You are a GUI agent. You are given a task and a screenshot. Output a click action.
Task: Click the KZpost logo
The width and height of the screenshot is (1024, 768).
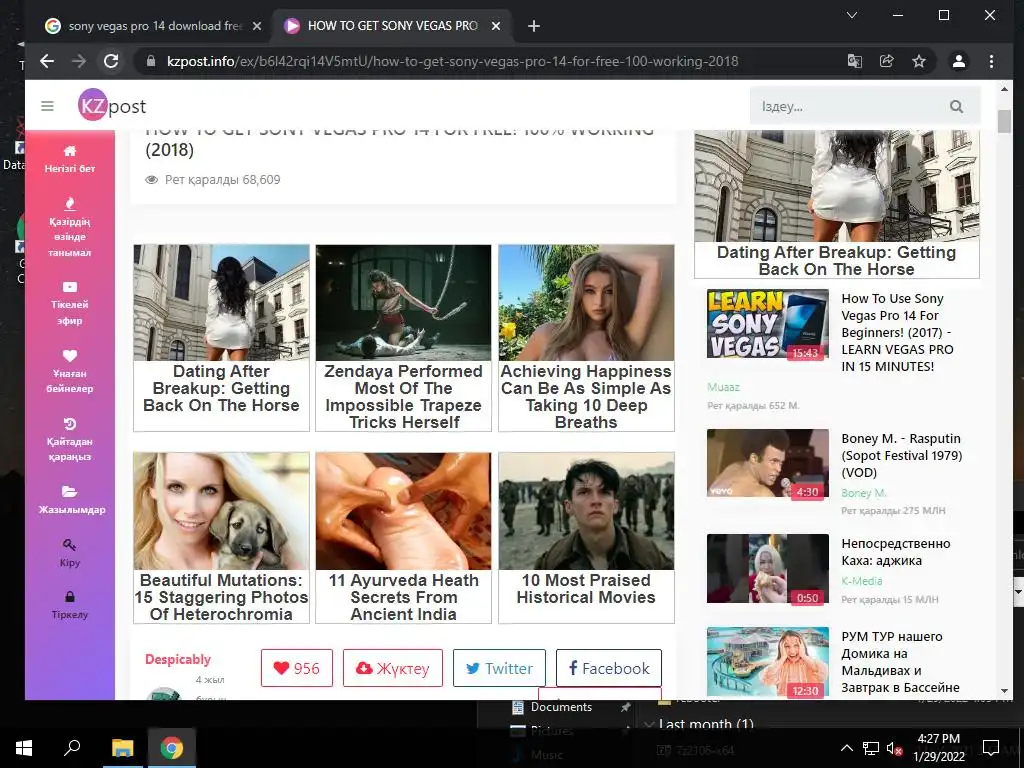[x=112, y=105]
